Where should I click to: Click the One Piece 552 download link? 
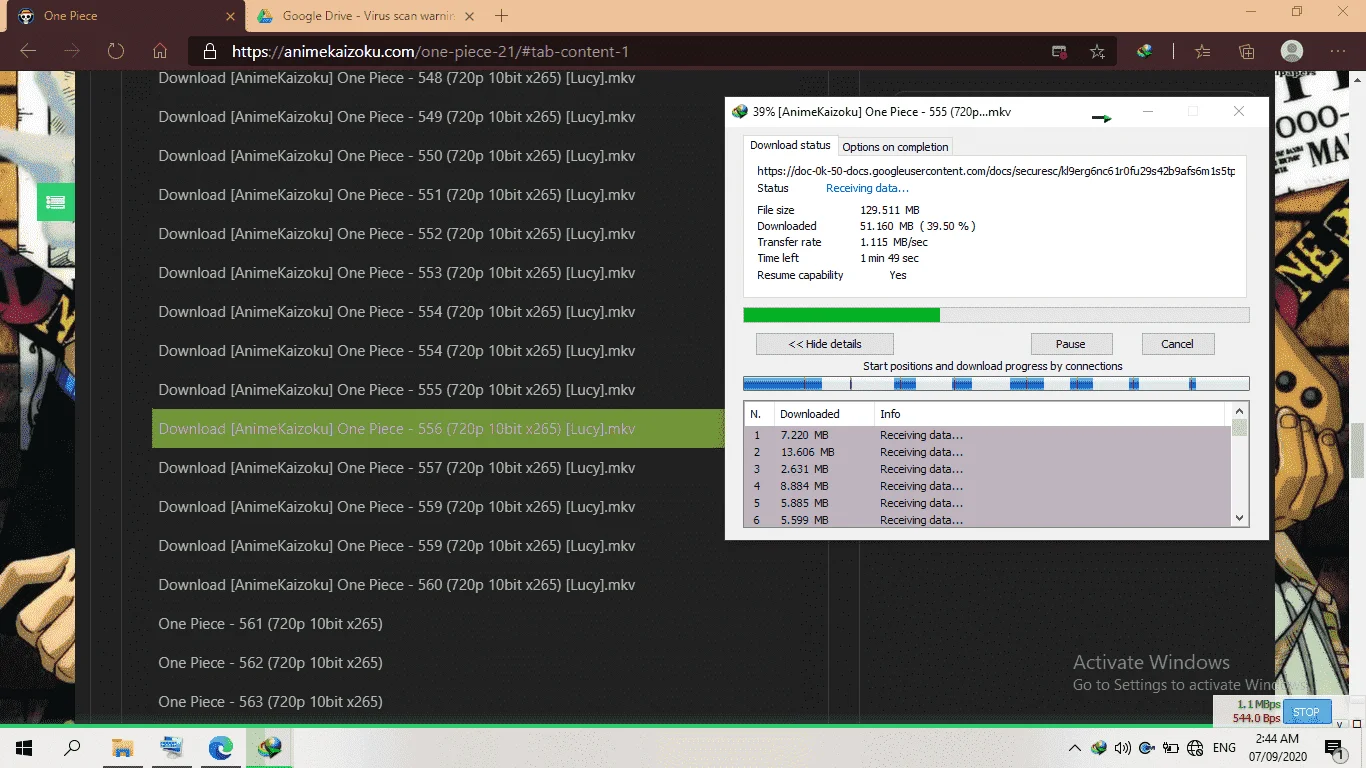(397, 234)
